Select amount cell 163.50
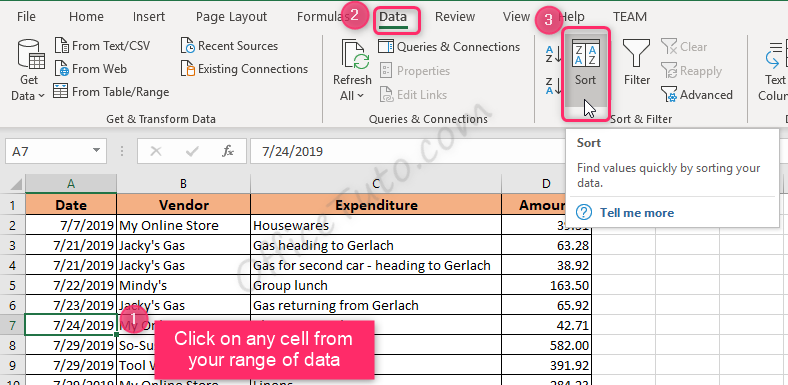Image resolution: width=788 pixels, height=385 pixels. (547, 285)
